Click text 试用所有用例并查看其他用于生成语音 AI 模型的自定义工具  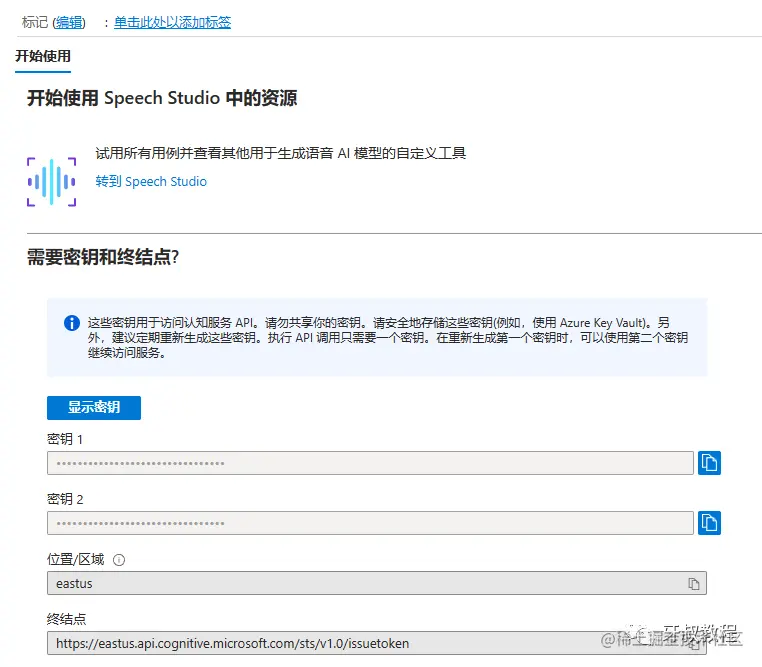pos(281,154)
